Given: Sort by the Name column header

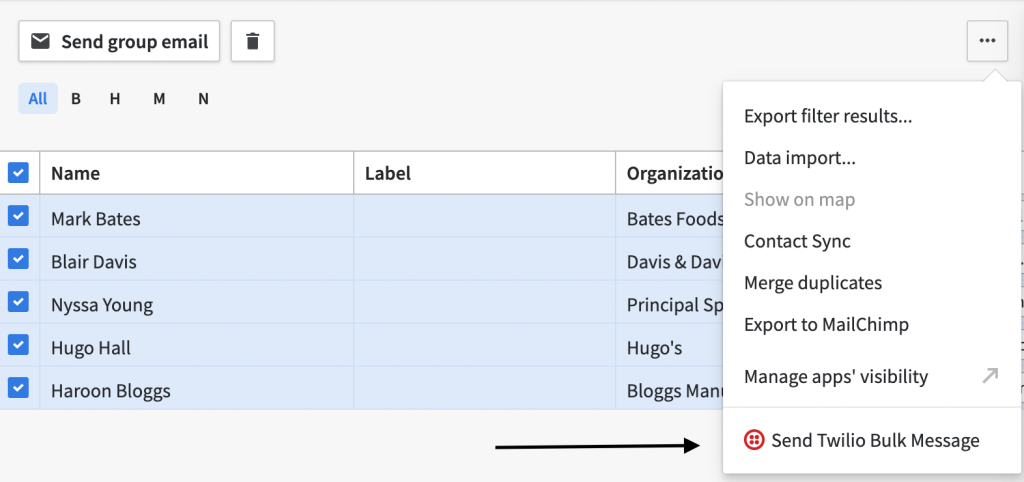Looking at the screenshot, I should [76, 173].
